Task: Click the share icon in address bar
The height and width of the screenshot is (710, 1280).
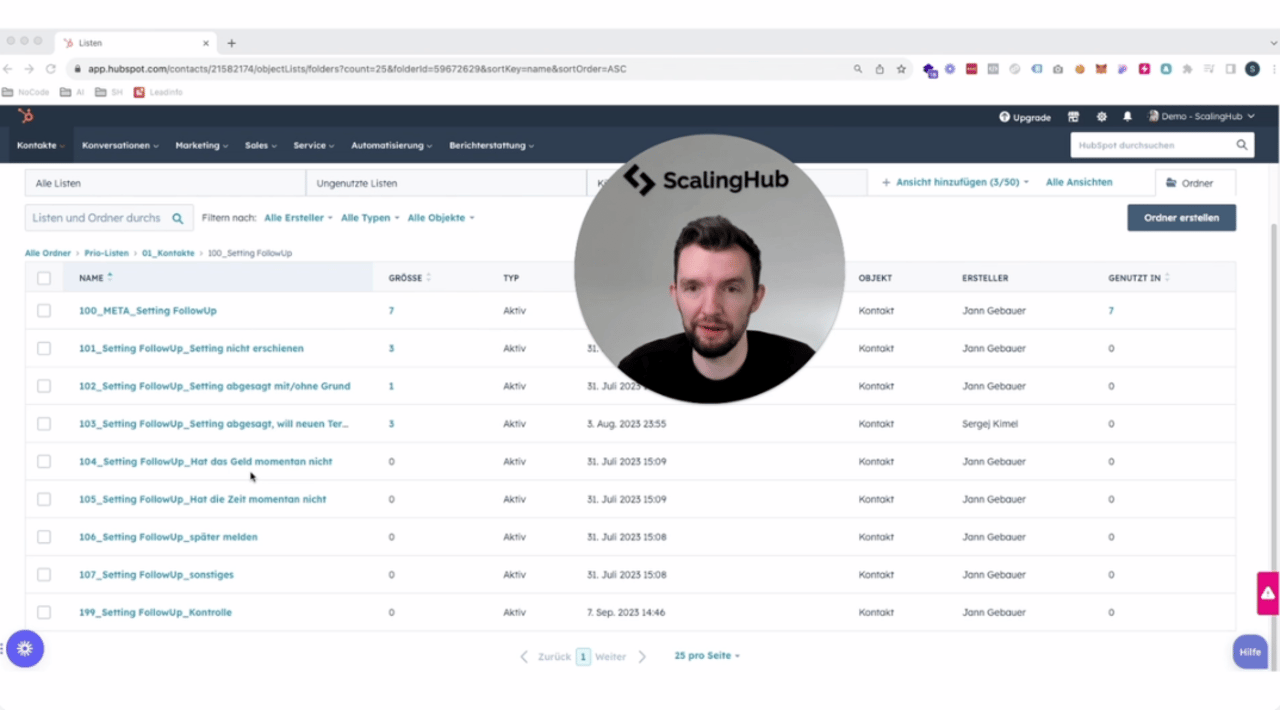Action: 879,69
